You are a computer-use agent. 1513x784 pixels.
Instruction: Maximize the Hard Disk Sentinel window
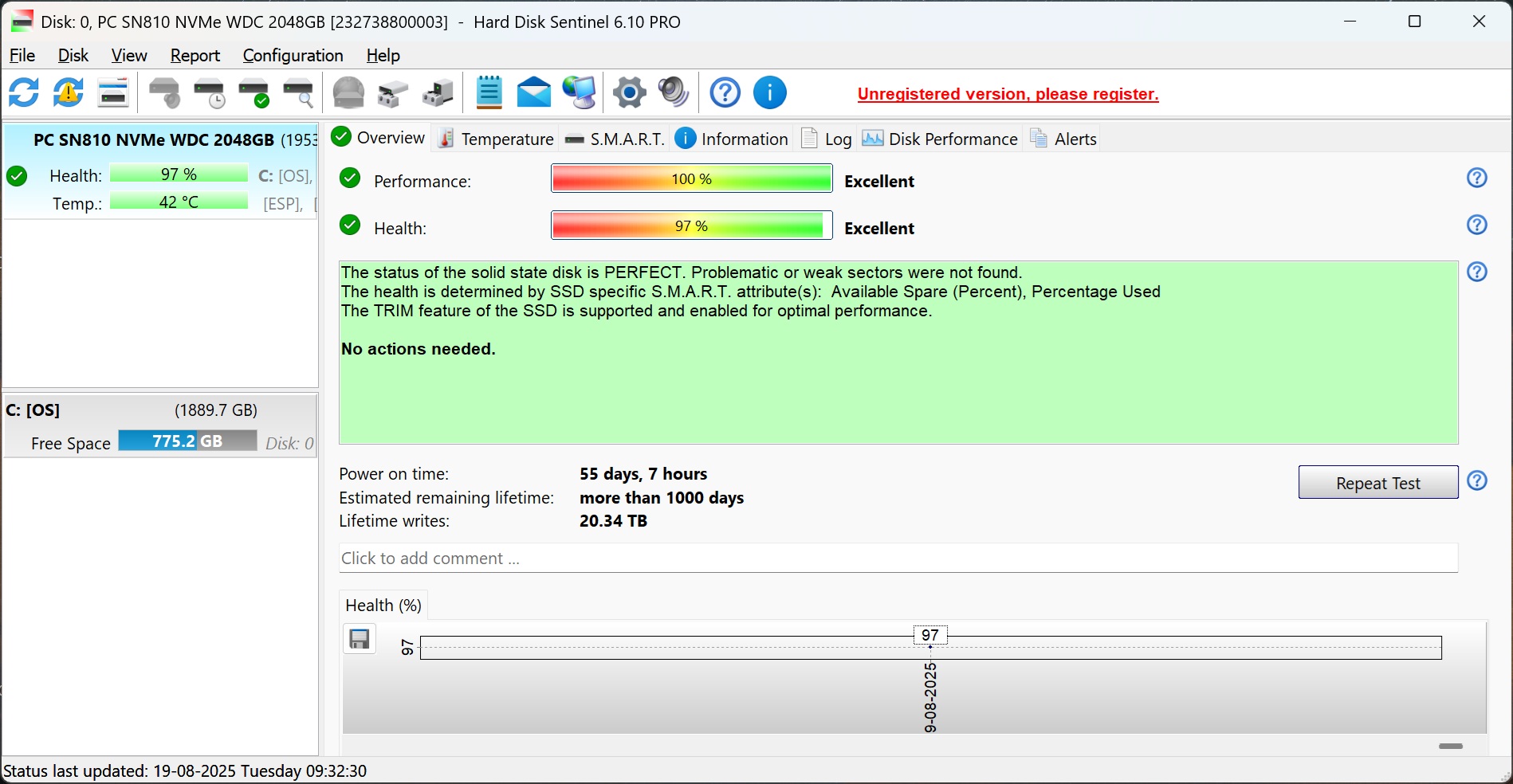1415,22
